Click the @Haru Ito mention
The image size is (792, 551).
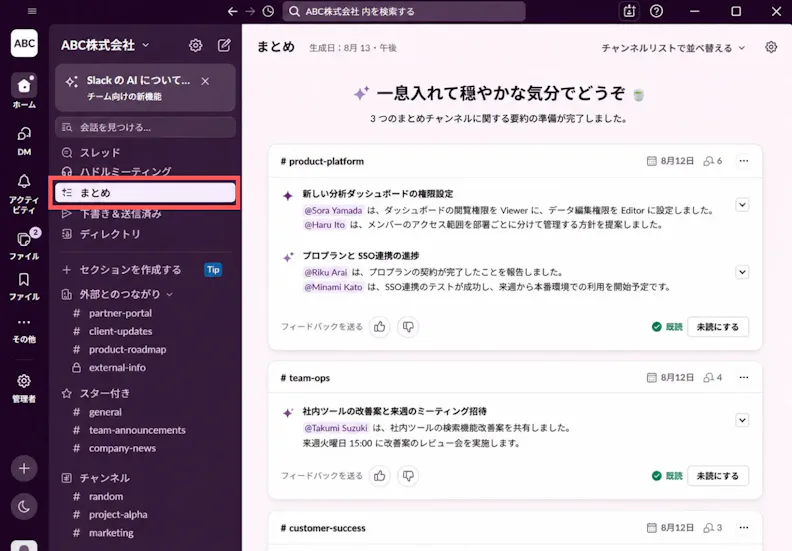[x=325, y=225]
